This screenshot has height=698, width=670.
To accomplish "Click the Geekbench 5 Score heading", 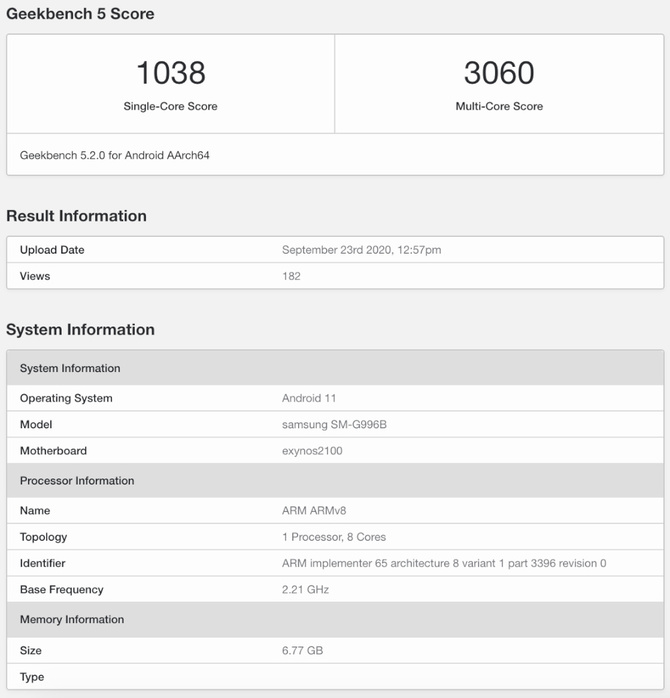I will [80, 14].
